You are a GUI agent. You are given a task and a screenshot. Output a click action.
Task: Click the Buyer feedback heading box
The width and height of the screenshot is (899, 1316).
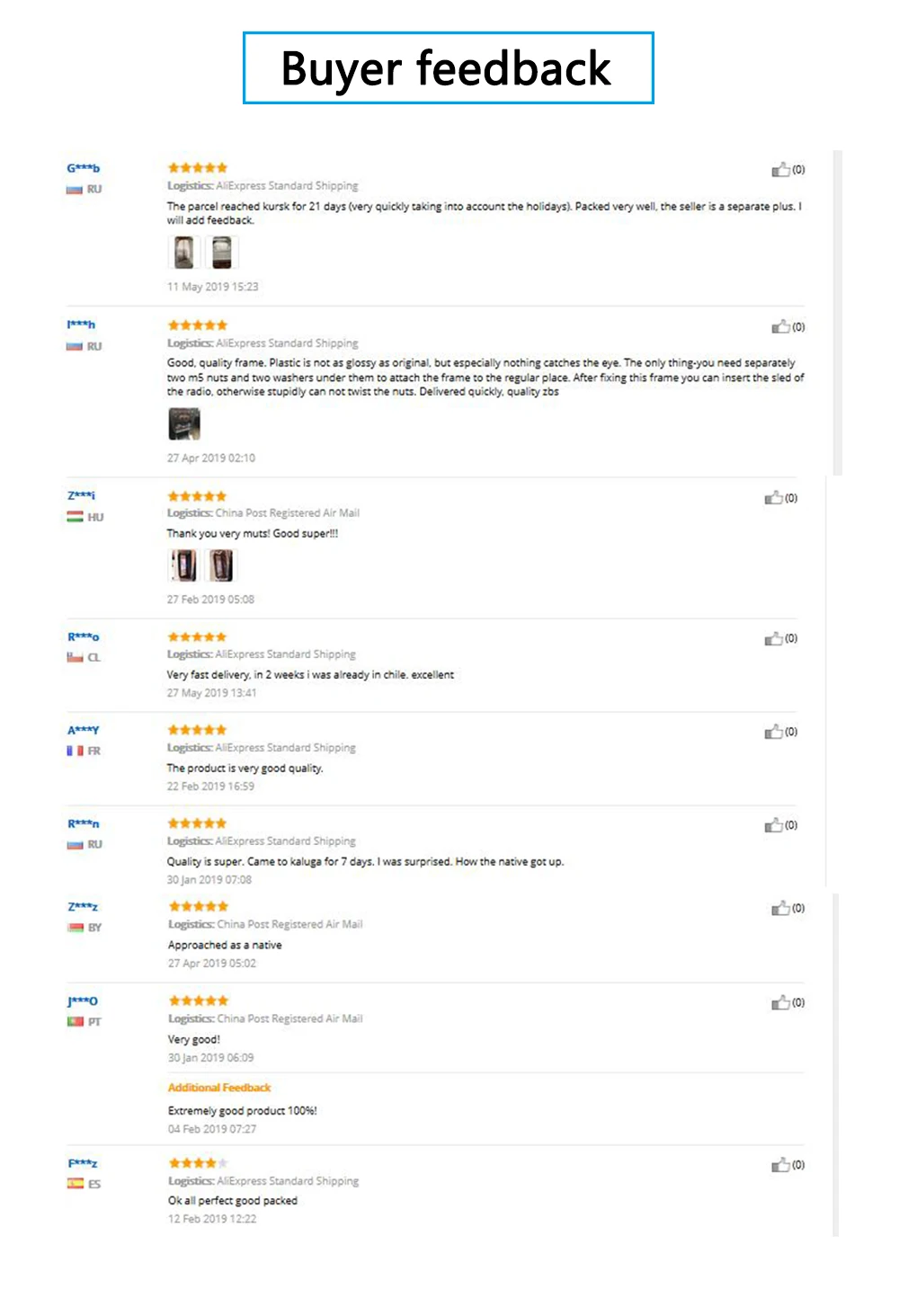click(448, 68)
